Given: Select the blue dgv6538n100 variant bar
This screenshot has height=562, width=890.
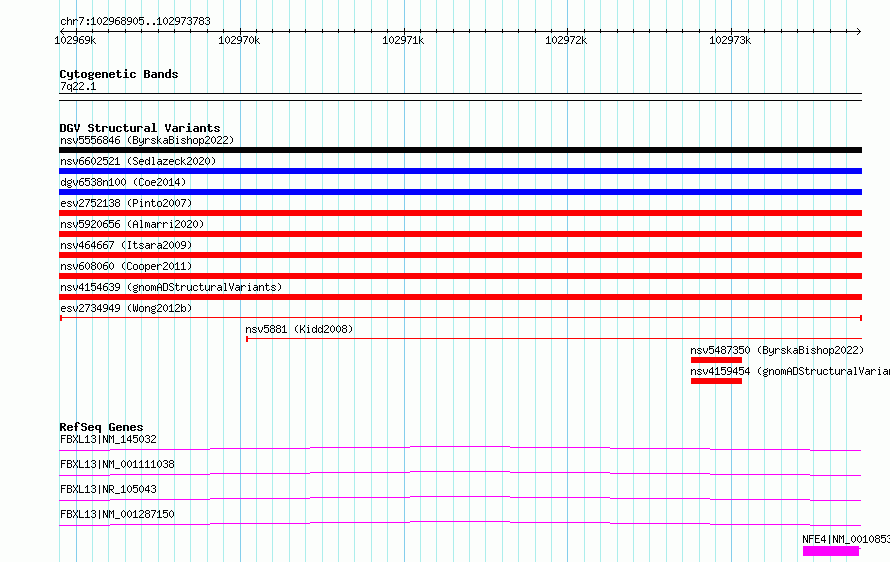Looking at the screenshot, I should pyautogui.click(x=460, y=192).
